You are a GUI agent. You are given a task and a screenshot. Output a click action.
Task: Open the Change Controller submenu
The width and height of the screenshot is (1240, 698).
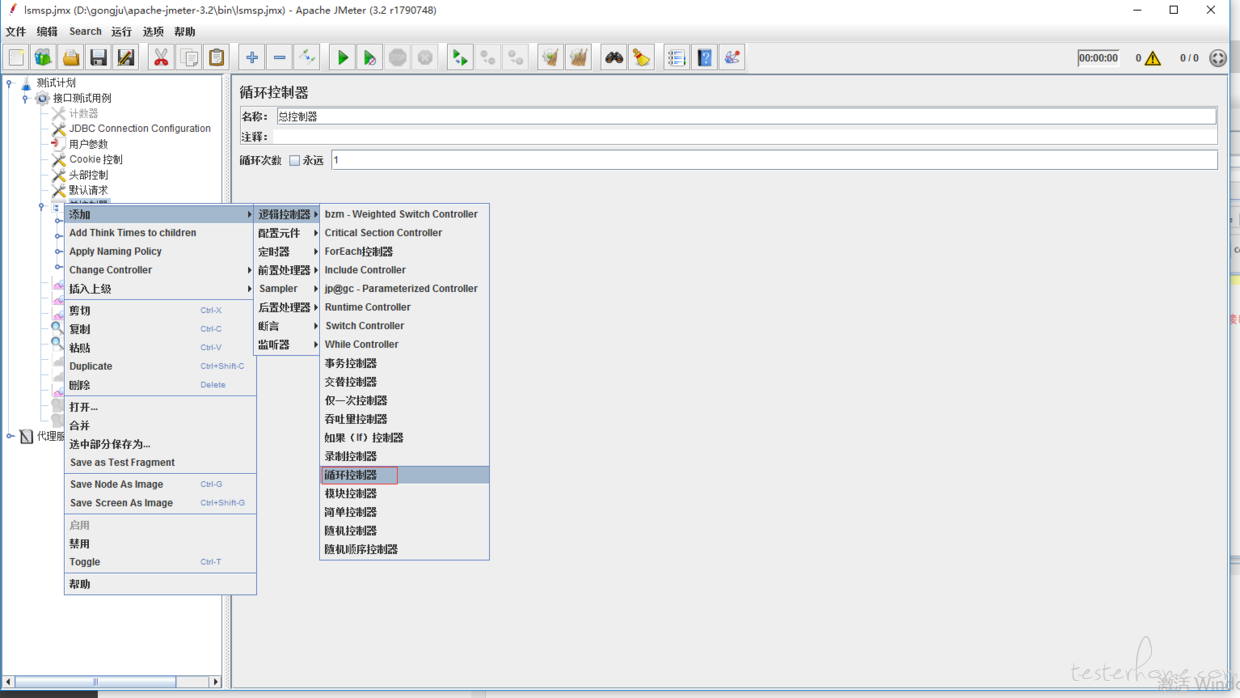[x=160, y=270]
